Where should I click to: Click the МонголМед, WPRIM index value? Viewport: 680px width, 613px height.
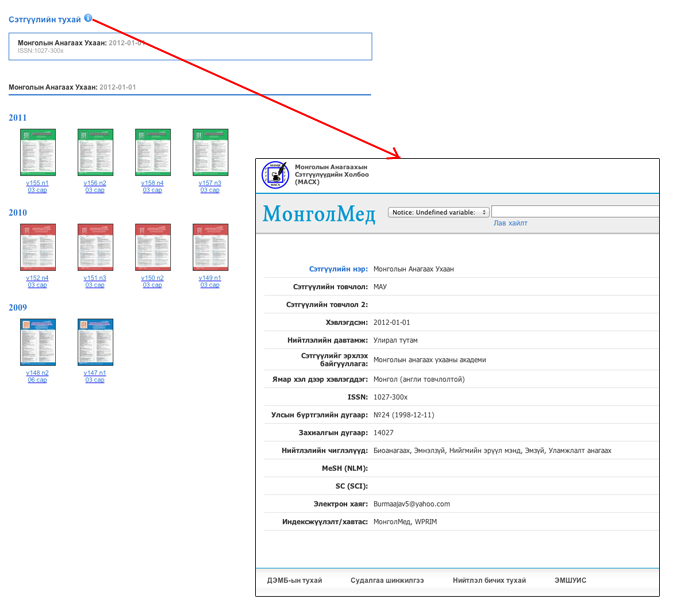(405, 522)
